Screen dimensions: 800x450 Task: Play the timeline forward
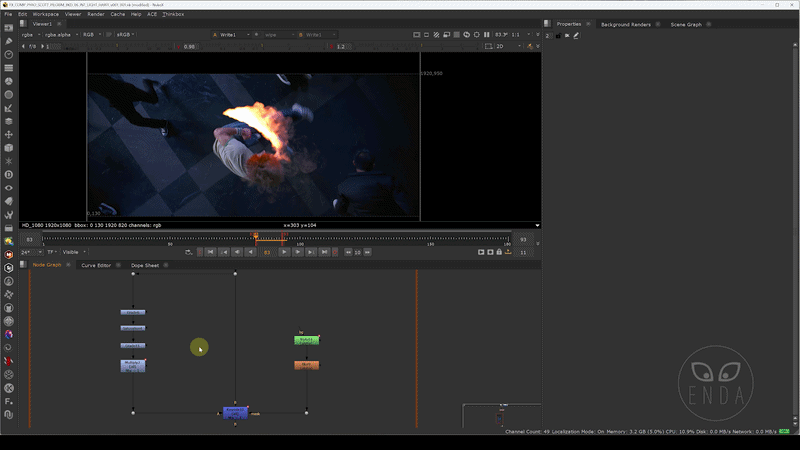[x=284, y=252]
